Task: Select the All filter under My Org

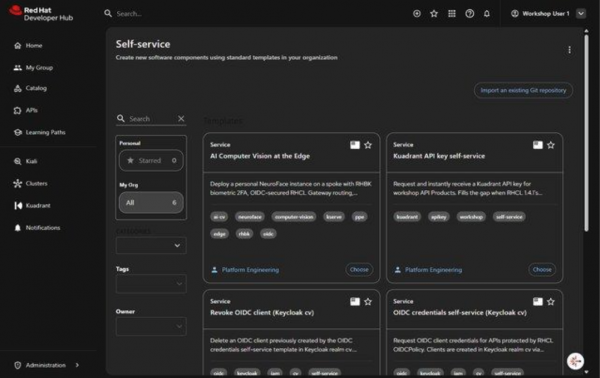Action: tap(151, 203)
